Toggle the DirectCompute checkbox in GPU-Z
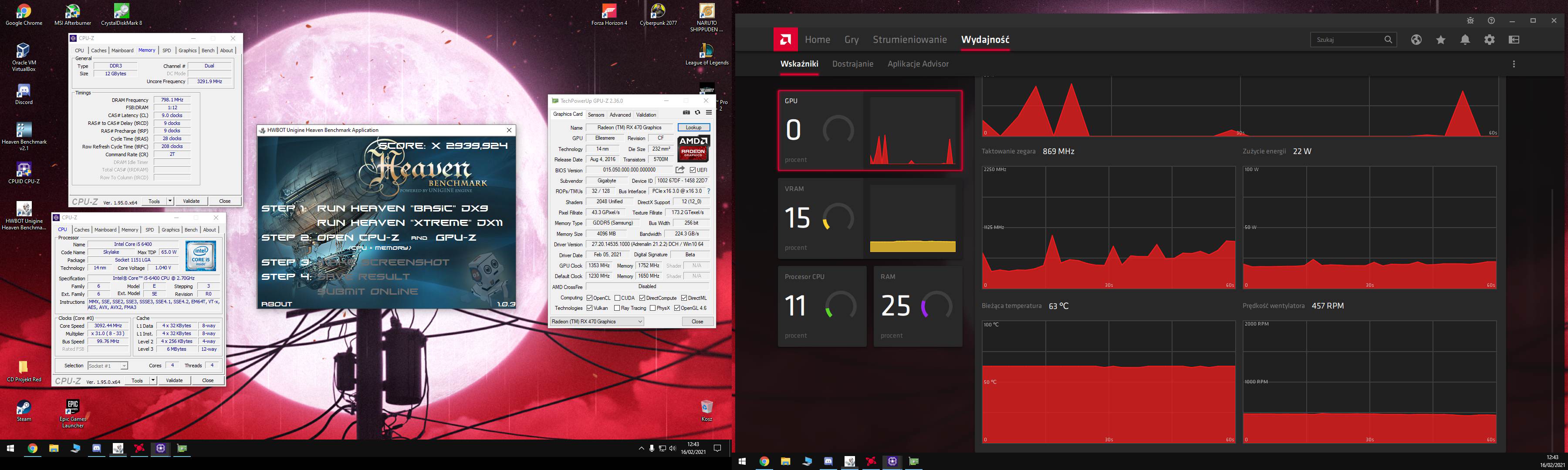Screen dimensions: 1568x470 pyautogui.click(x=642, y=298)
